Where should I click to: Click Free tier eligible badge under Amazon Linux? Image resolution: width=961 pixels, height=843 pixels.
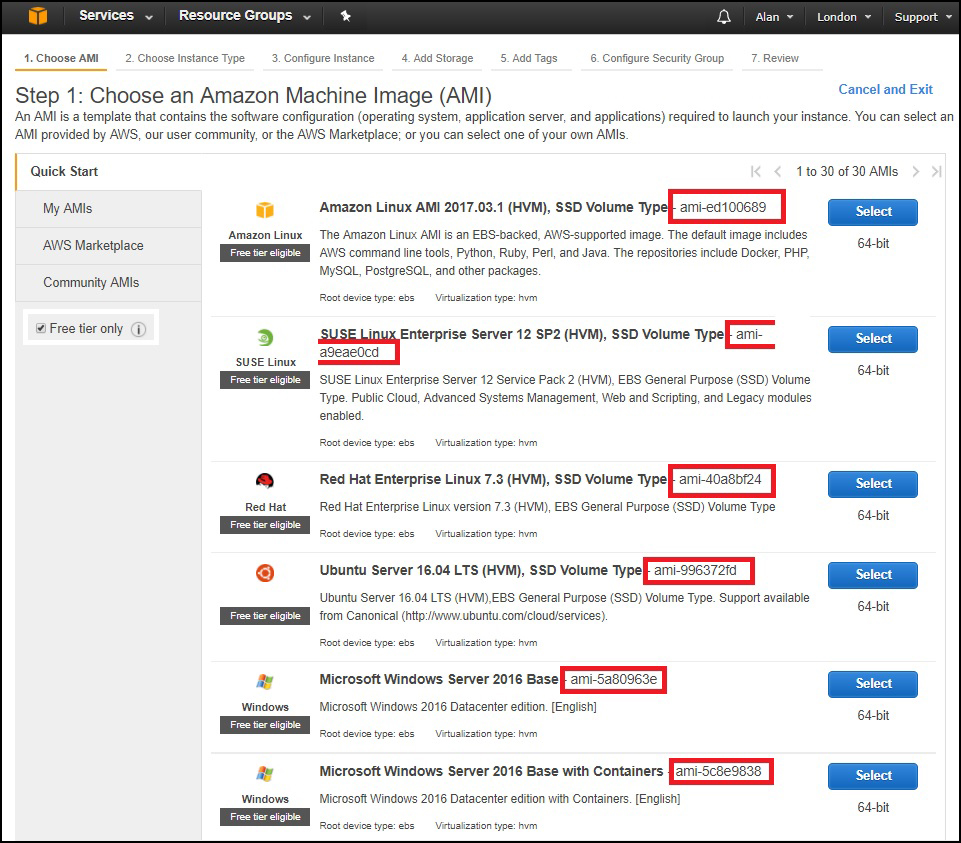click(x=265, y=253)
